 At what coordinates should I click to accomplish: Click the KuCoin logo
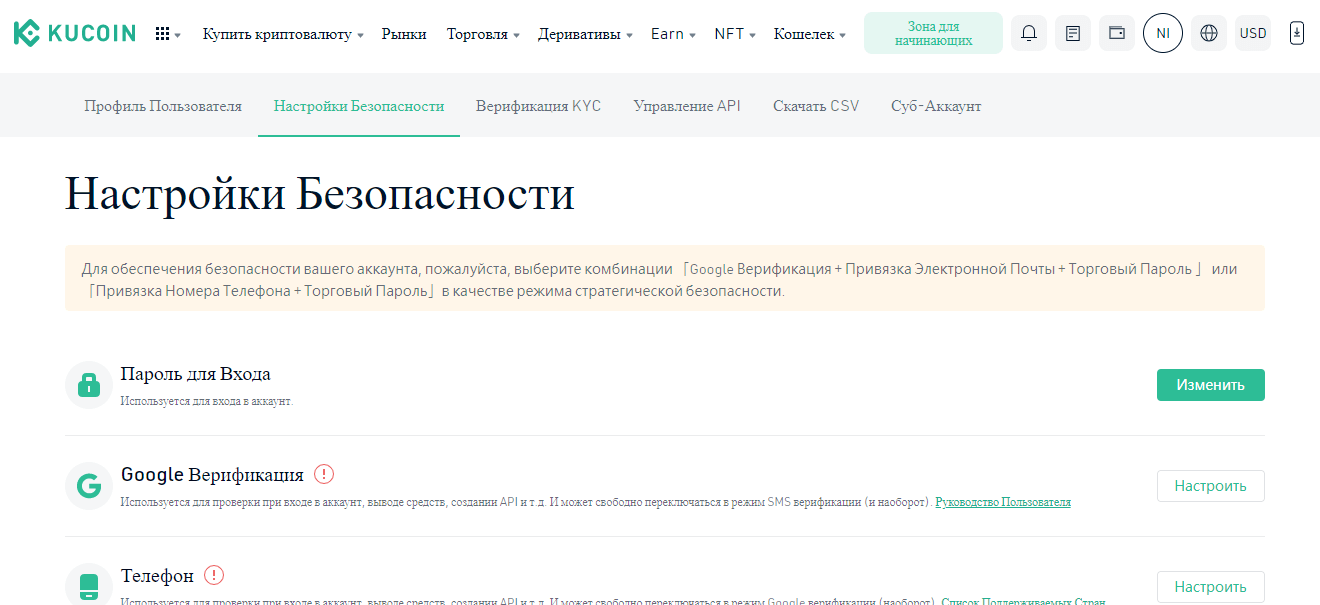tap(75, 33)
